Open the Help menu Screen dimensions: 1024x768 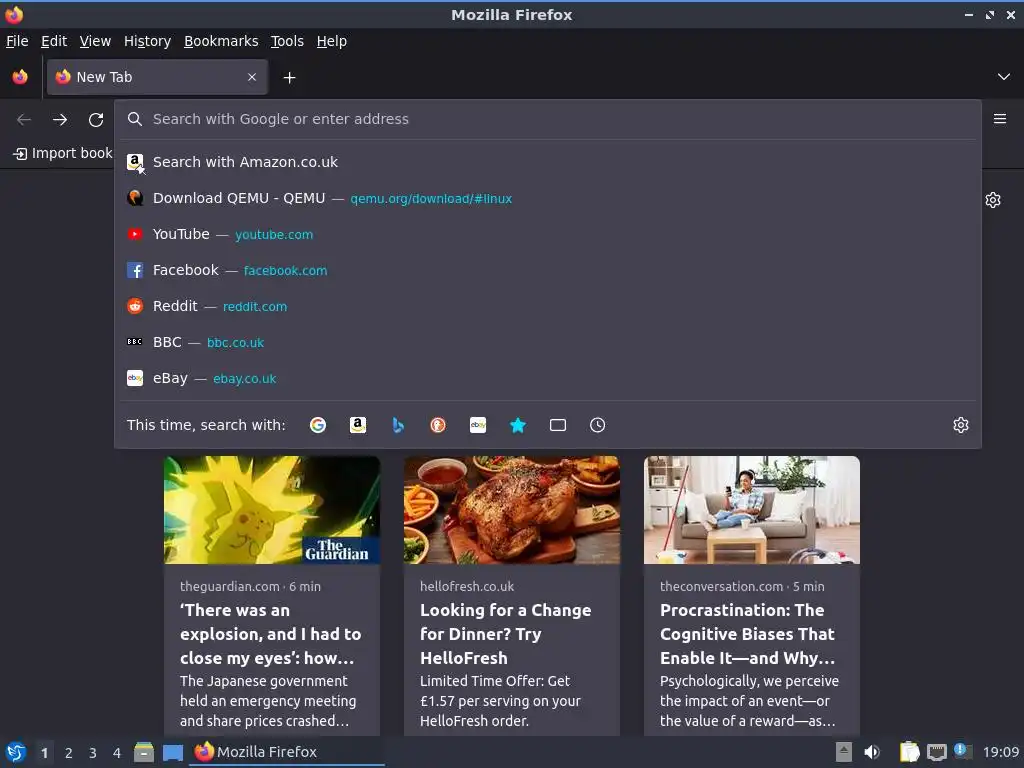coord(332,41)
